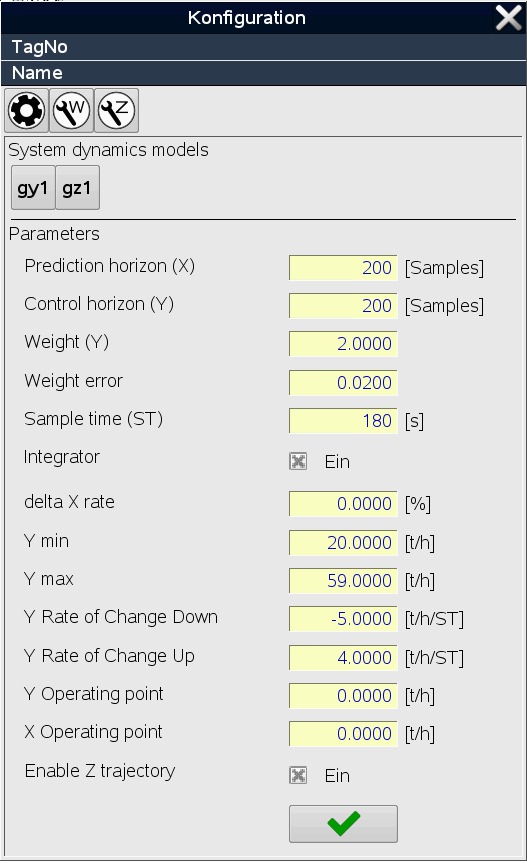
Task: Select the wrench Z configuration icon
Action: pos(117,110)
